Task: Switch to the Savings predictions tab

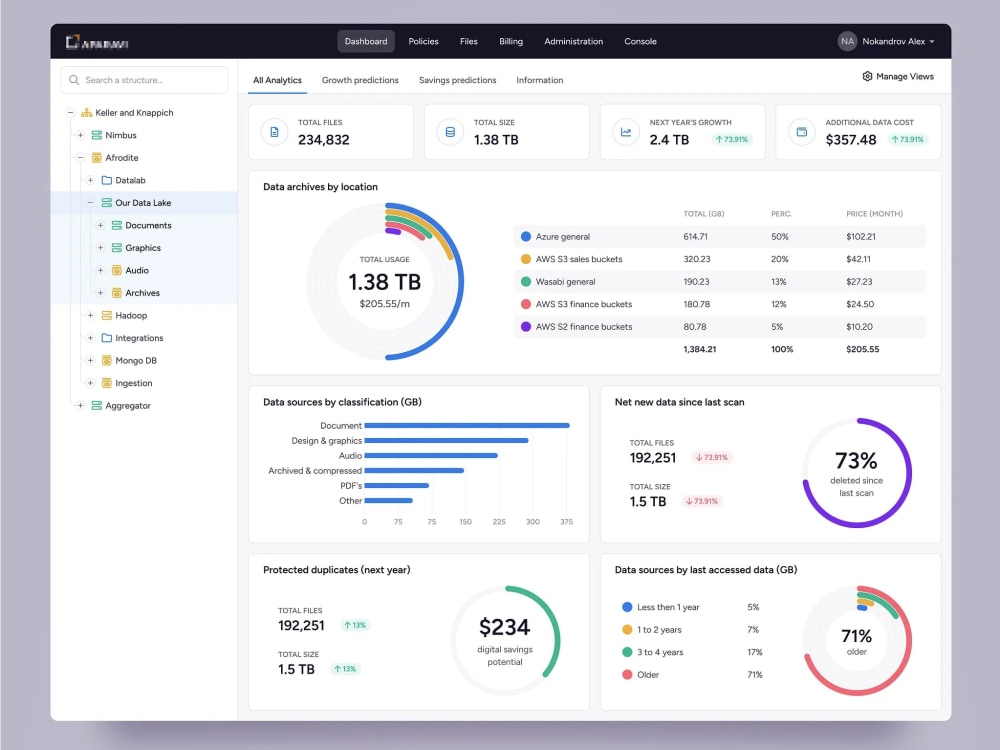Action: click(457, 80)
